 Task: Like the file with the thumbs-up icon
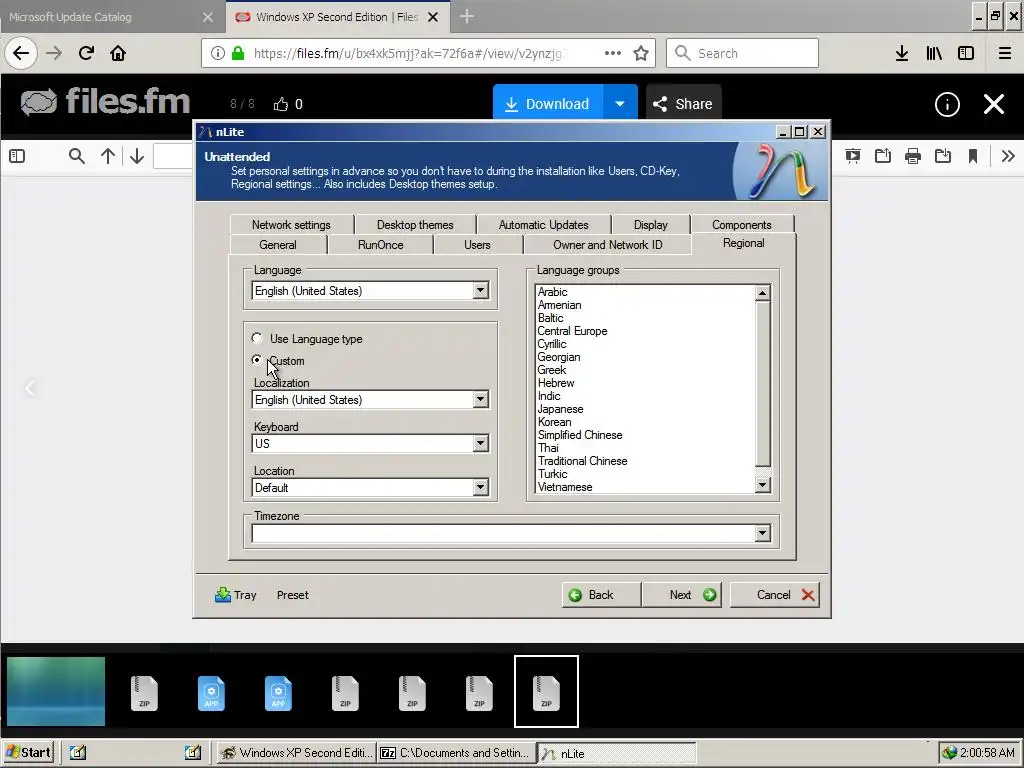coord(281,104)
